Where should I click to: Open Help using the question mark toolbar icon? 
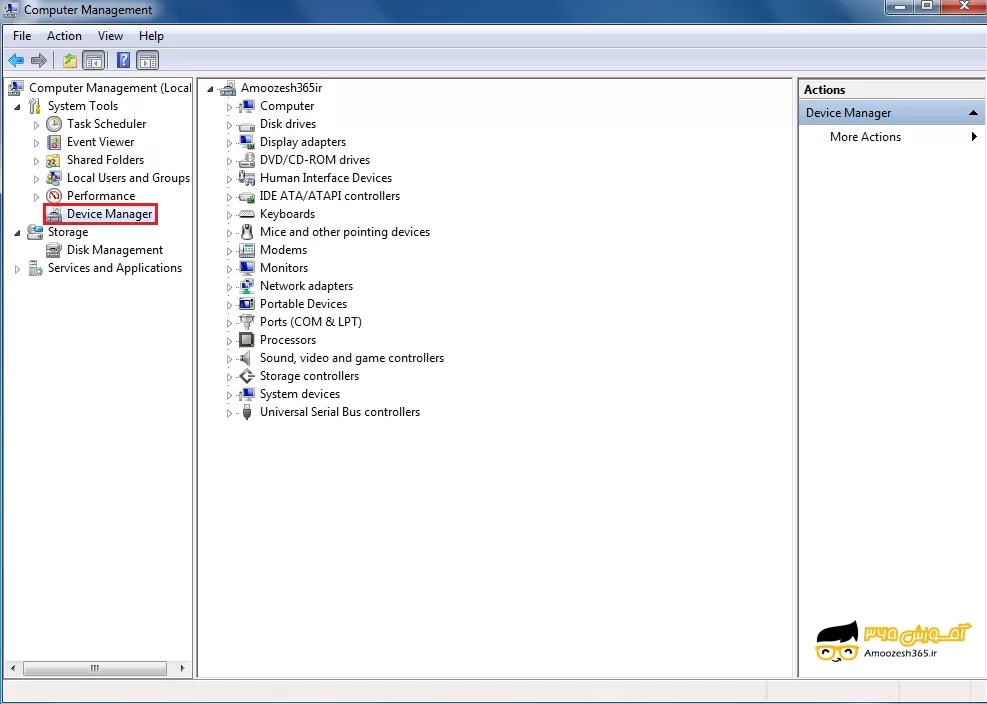click(122, 60)
